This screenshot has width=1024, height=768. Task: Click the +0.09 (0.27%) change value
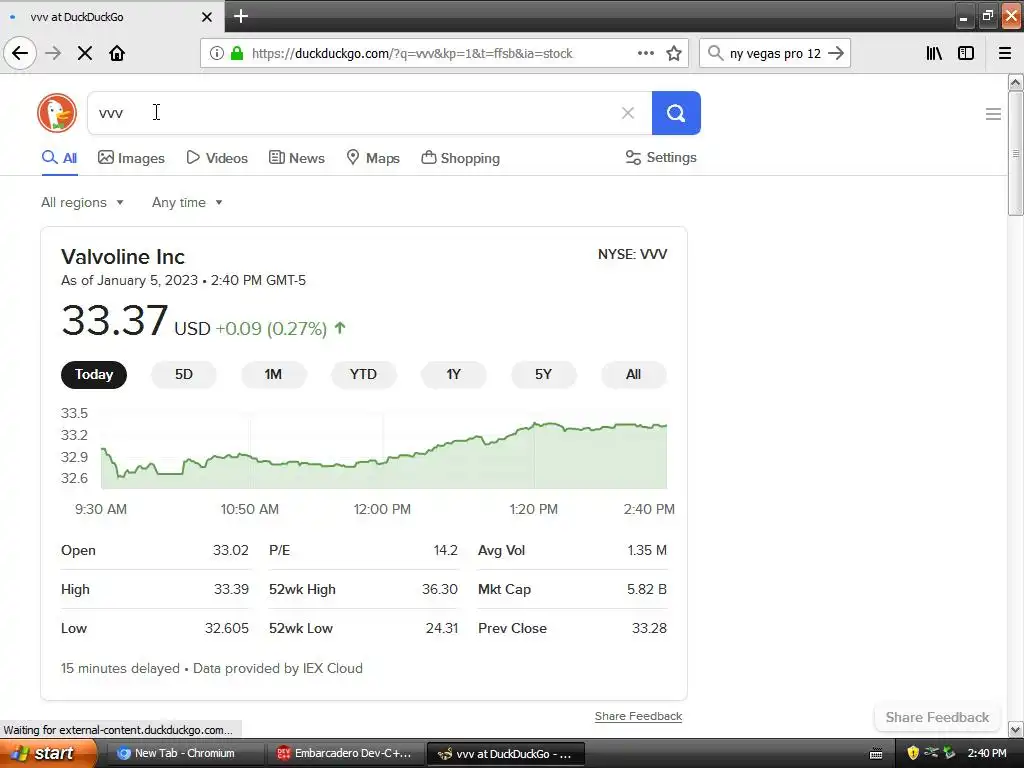(271, 328)
